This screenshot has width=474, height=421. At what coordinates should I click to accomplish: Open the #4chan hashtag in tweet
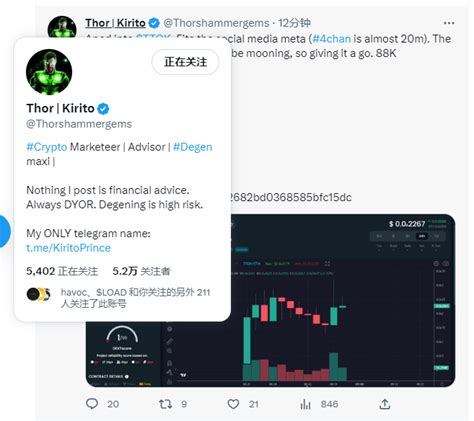click(x=331, y=39)
